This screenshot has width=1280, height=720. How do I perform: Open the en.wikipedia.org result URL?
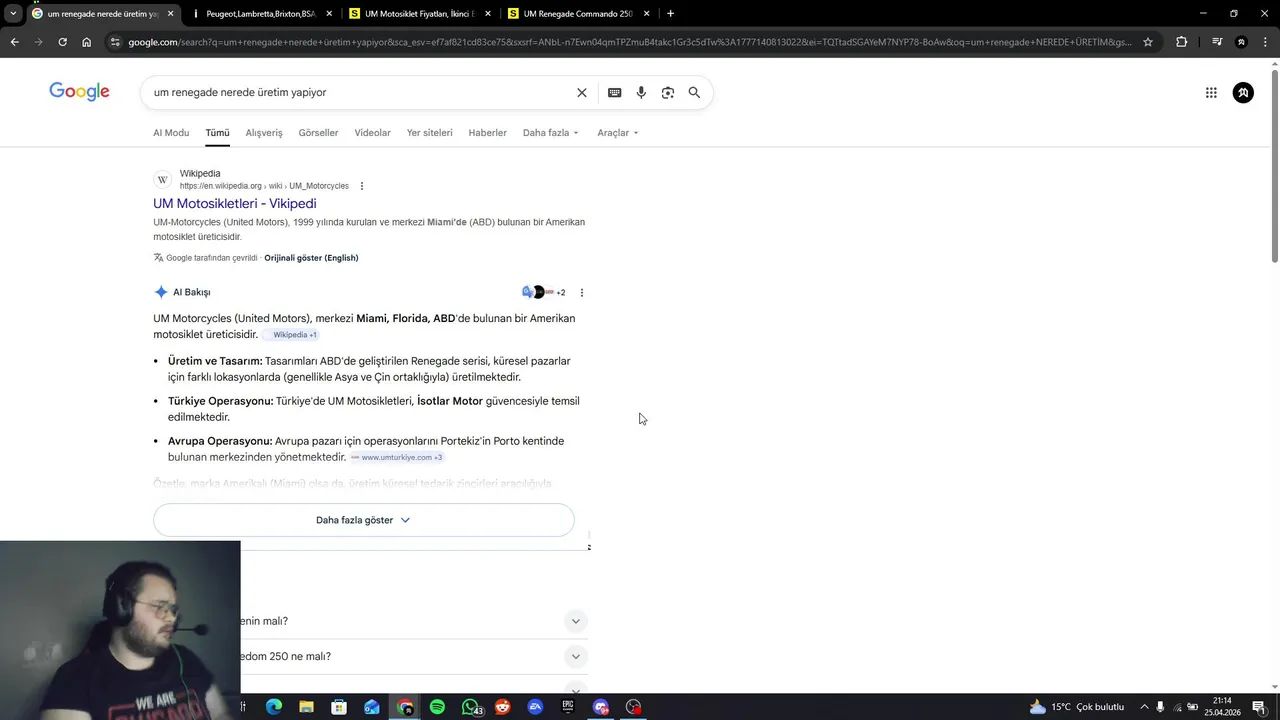(264, 186)
